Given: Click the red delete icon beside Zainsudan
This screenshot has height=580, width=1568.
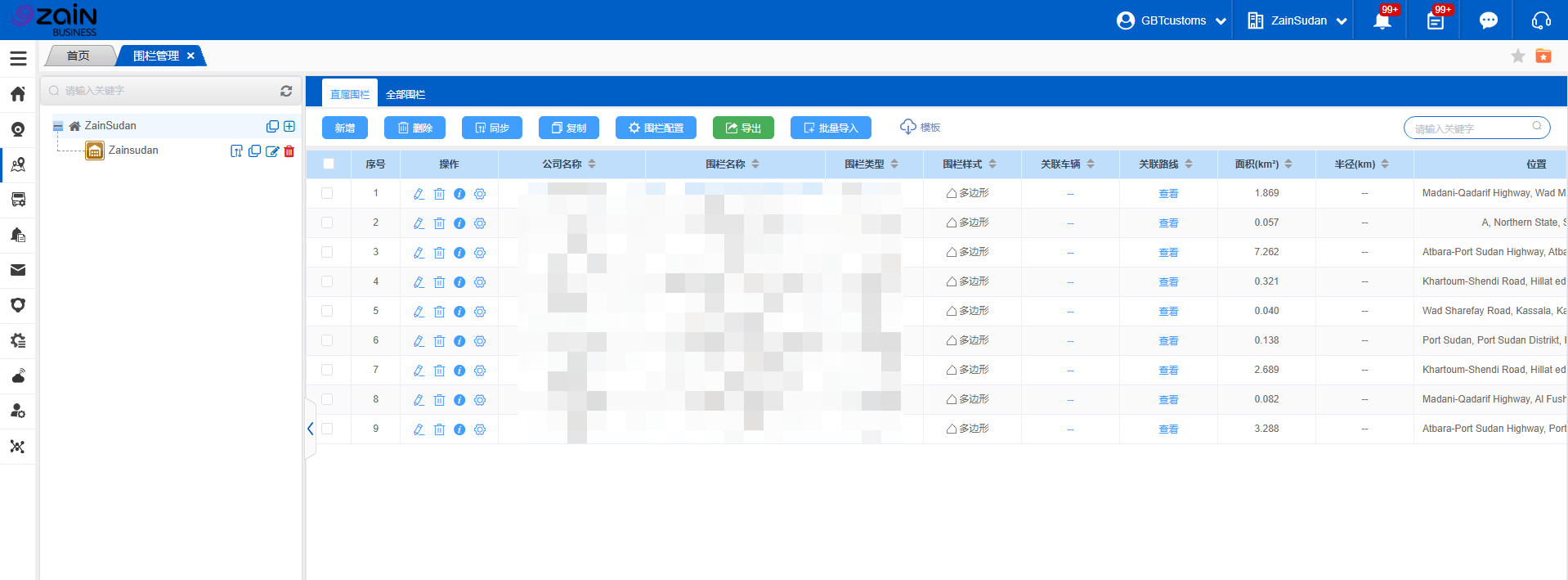Looking at the screenshot, I should pyautogui.click(x=289, y=151).
